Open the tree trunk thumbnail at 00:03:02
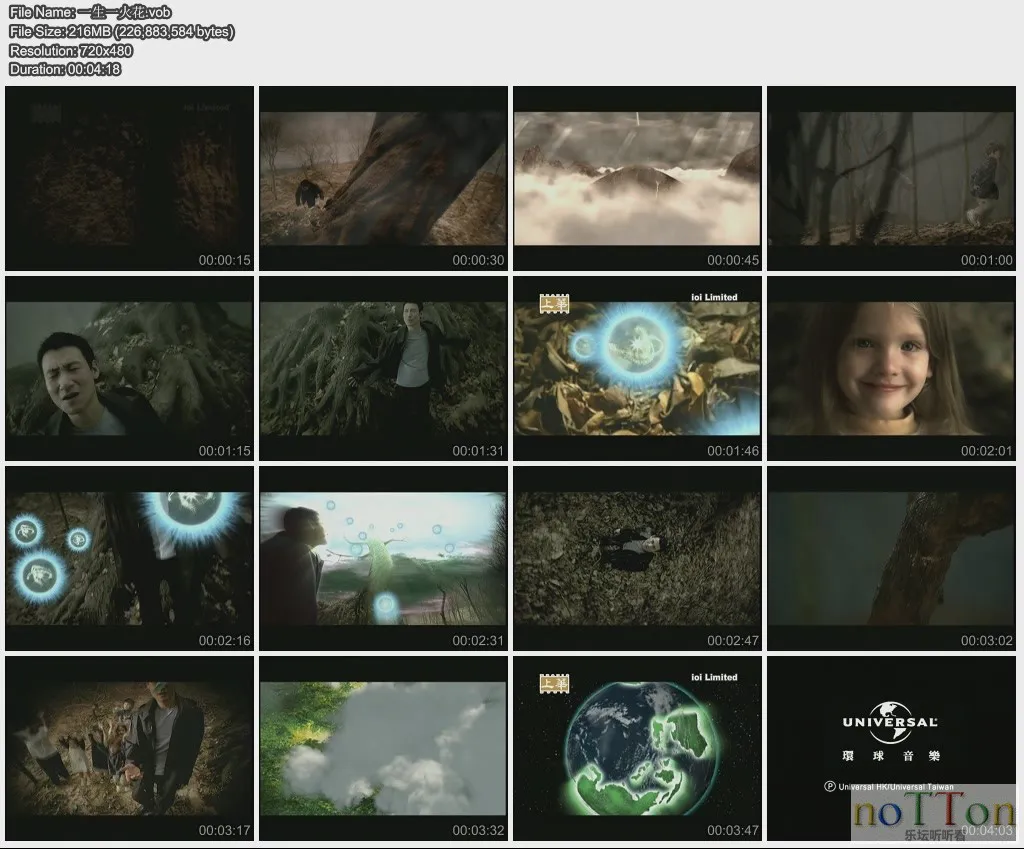 [x=891, y=558]
